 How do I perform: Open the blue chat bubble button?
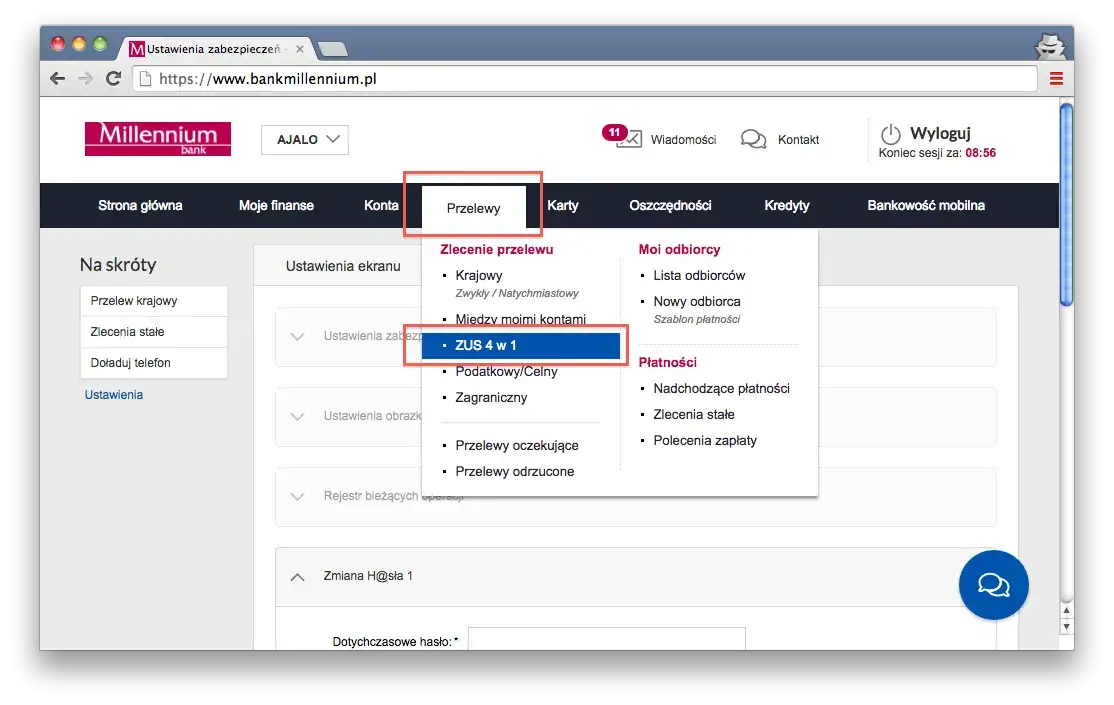(993, 584)
